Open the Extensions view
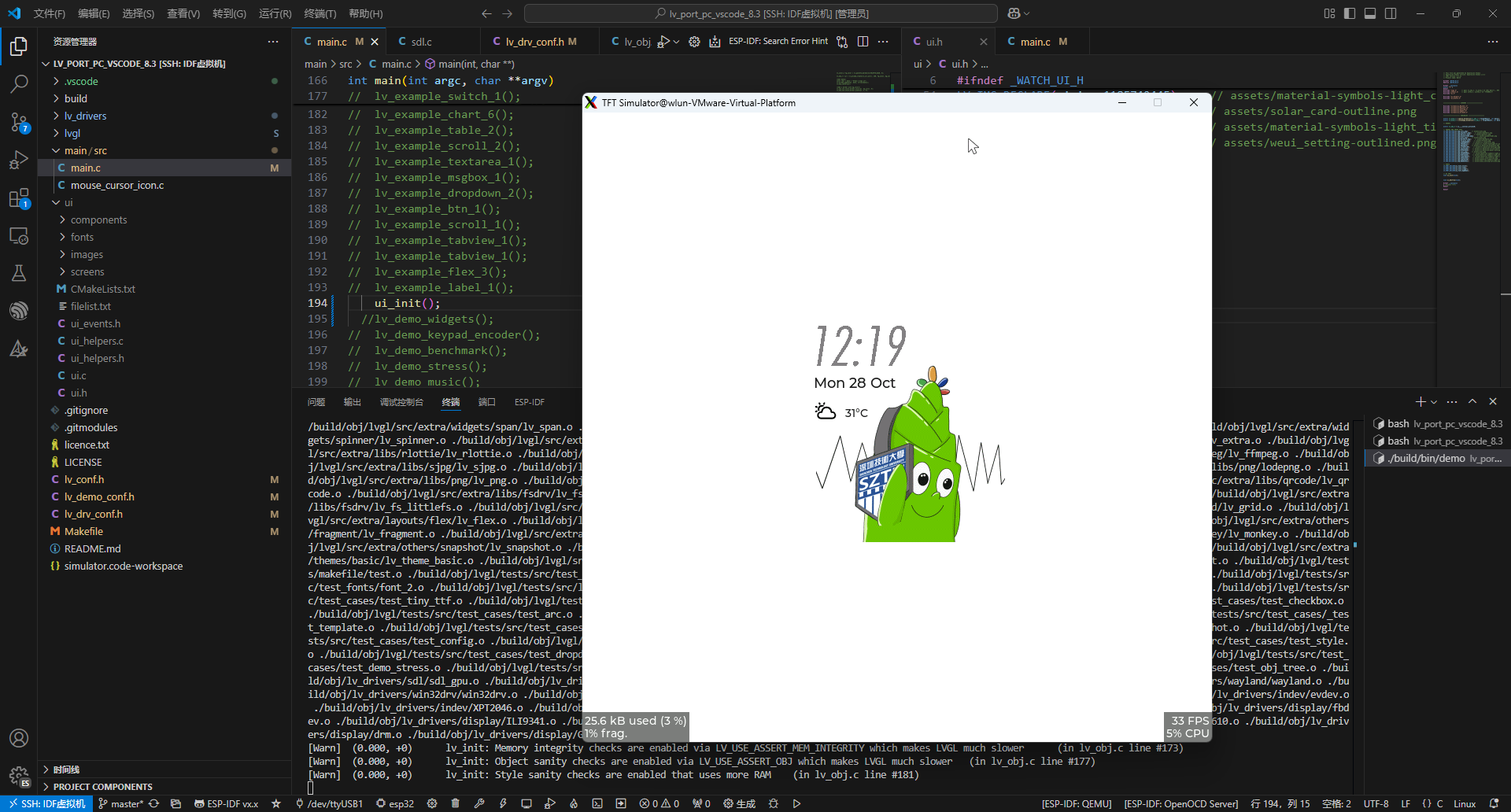This screenshot has width=1511, height=812. (x=19, y=197)
